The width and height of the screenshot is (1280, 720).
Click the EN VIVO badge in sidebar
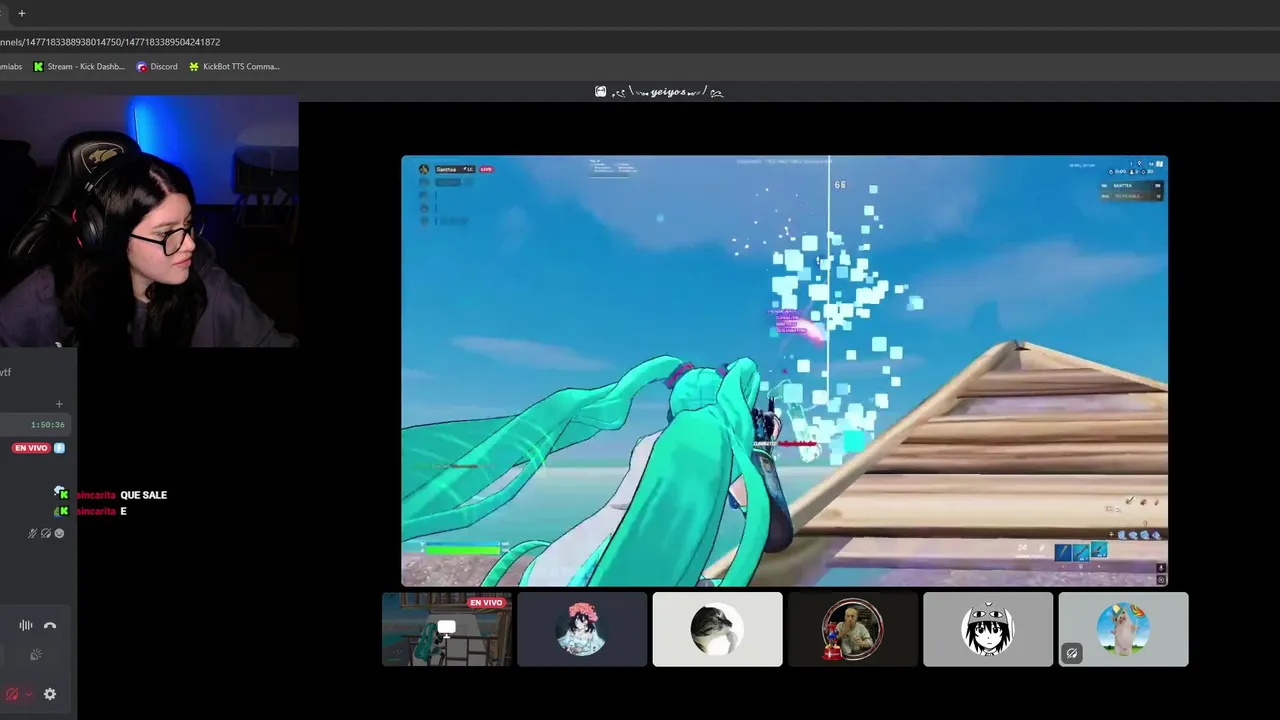[31, 448]
